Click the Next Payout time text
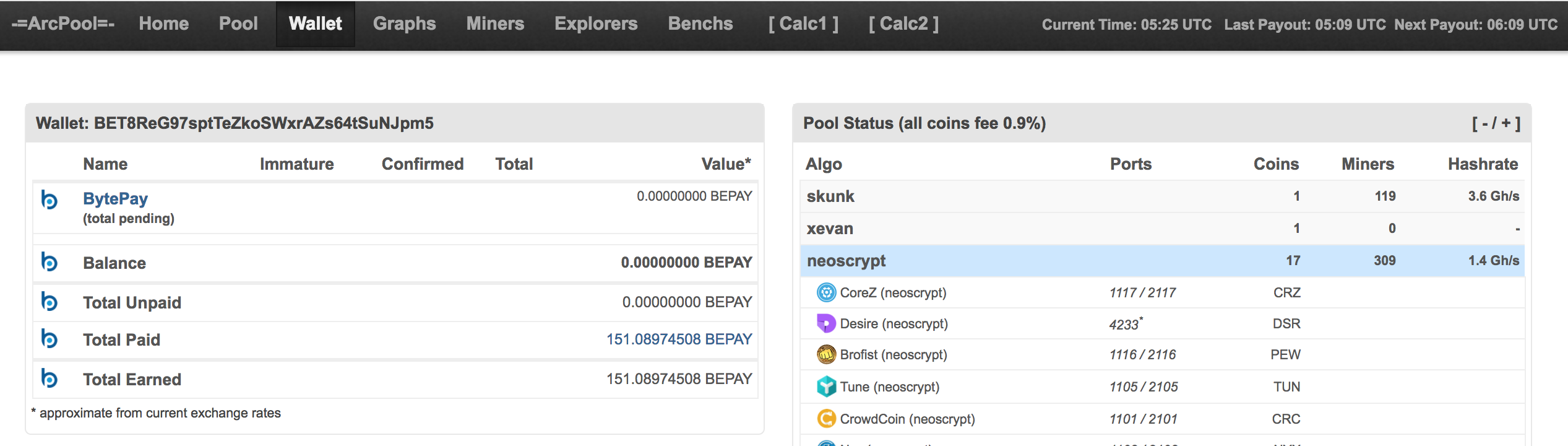Viewport: 1568px width, 446px height. click(x=1476, y=24)
